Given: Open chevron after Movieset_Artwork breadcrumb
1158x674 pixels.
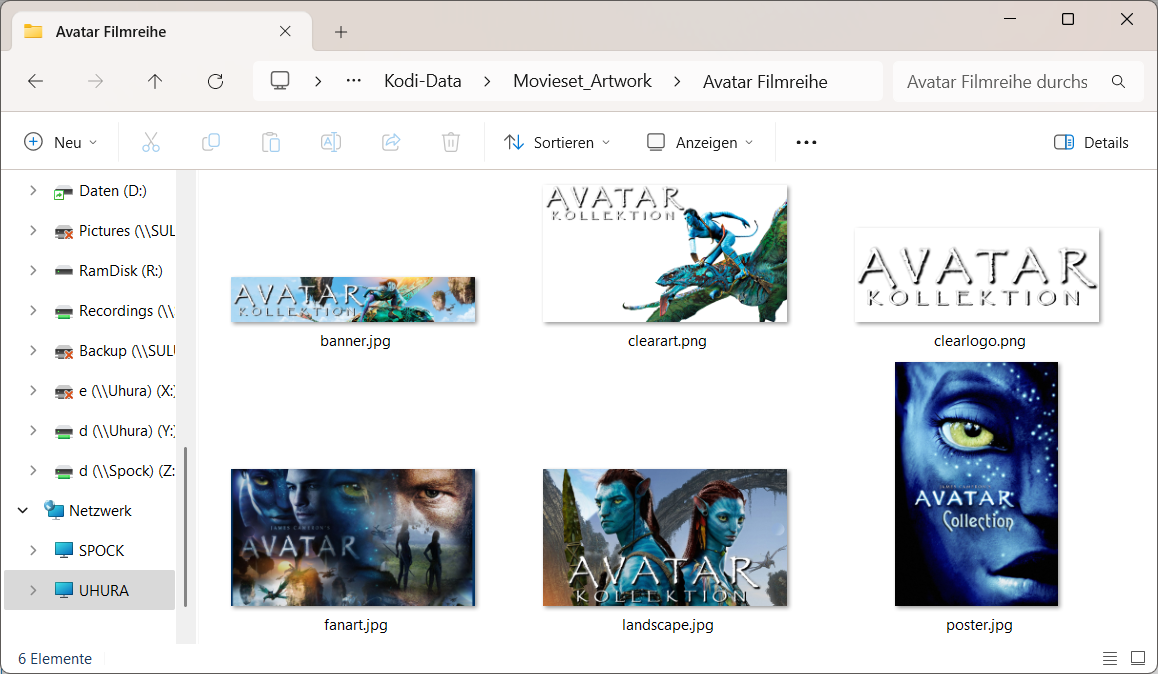Looking at the screenshot, I should tap(677, 81).
